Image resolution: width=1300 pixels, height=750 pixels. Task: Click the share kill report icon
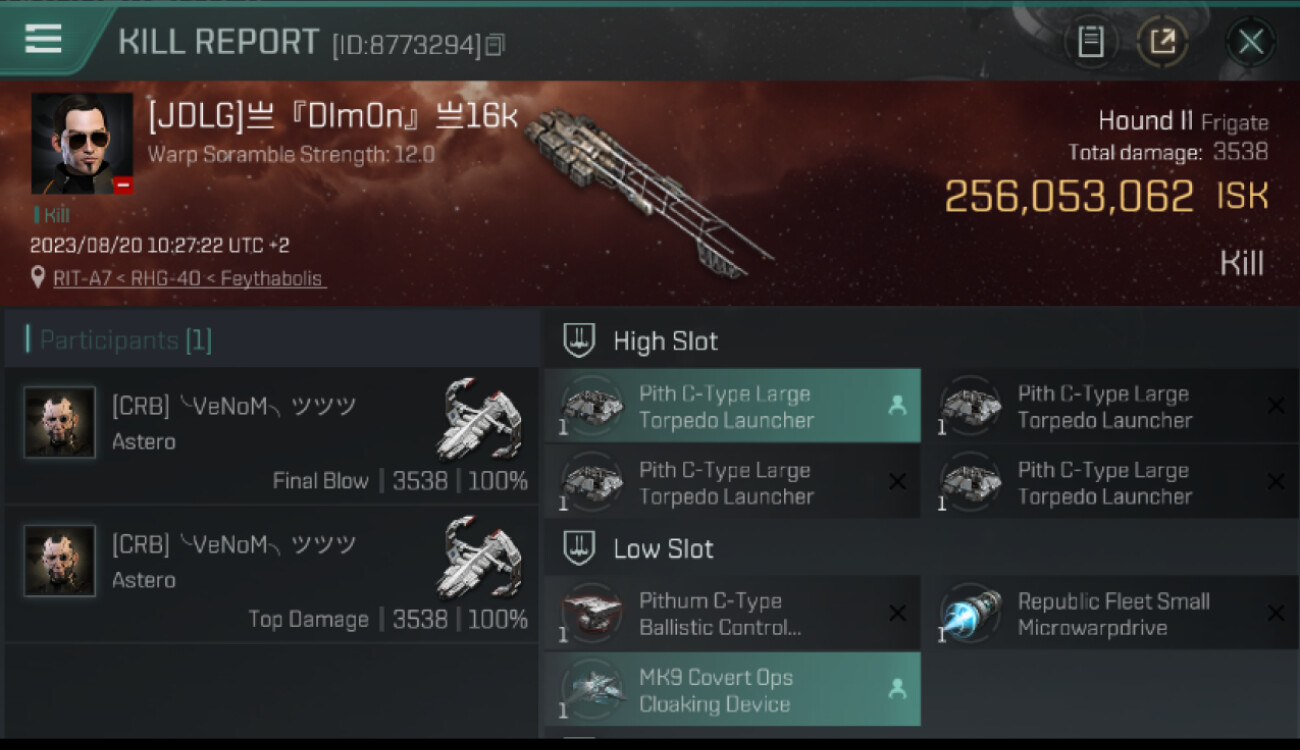[x=1162, y=42]
